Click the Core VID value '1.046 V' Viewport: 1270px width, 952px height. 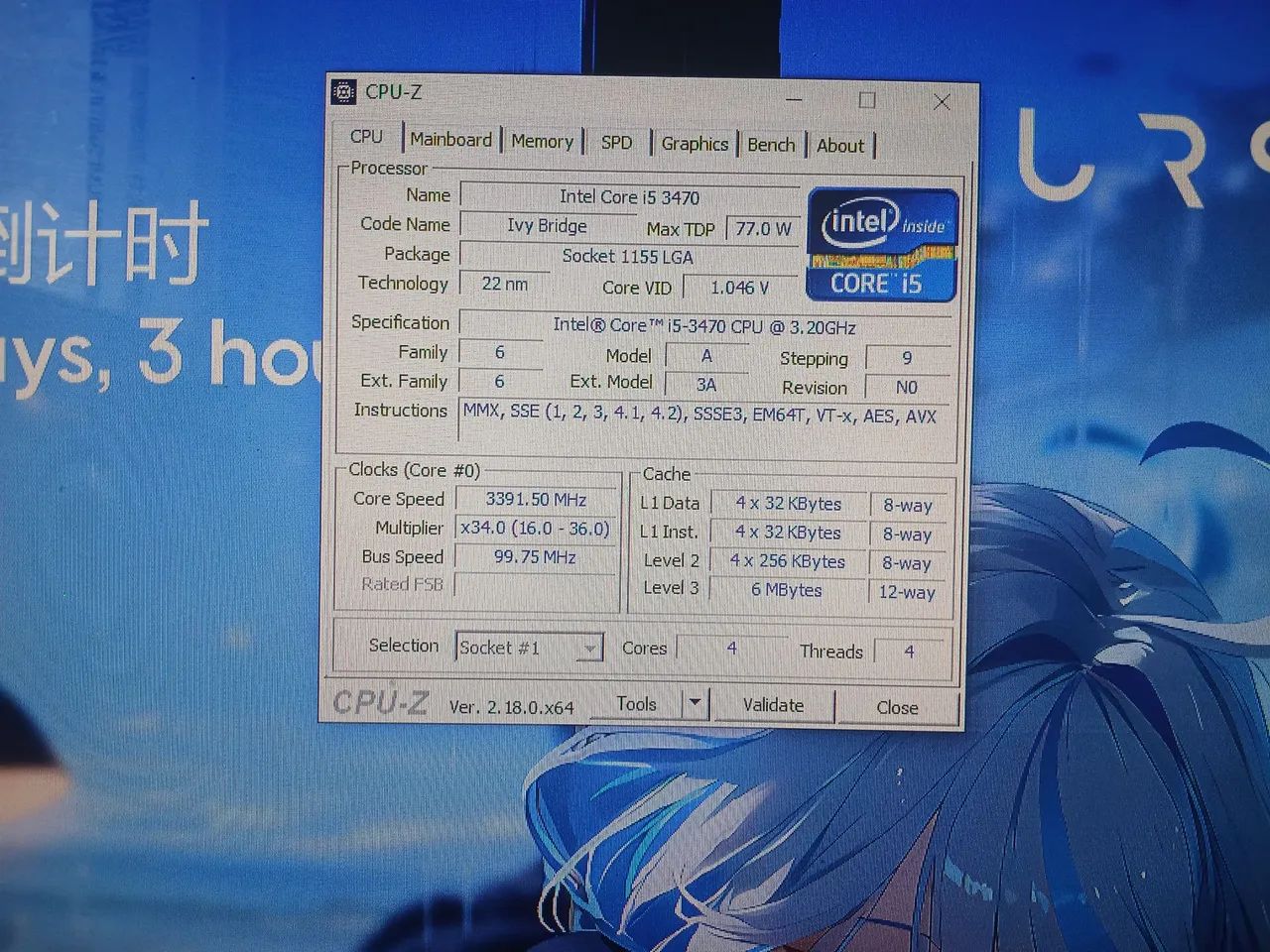pos(740,288)
